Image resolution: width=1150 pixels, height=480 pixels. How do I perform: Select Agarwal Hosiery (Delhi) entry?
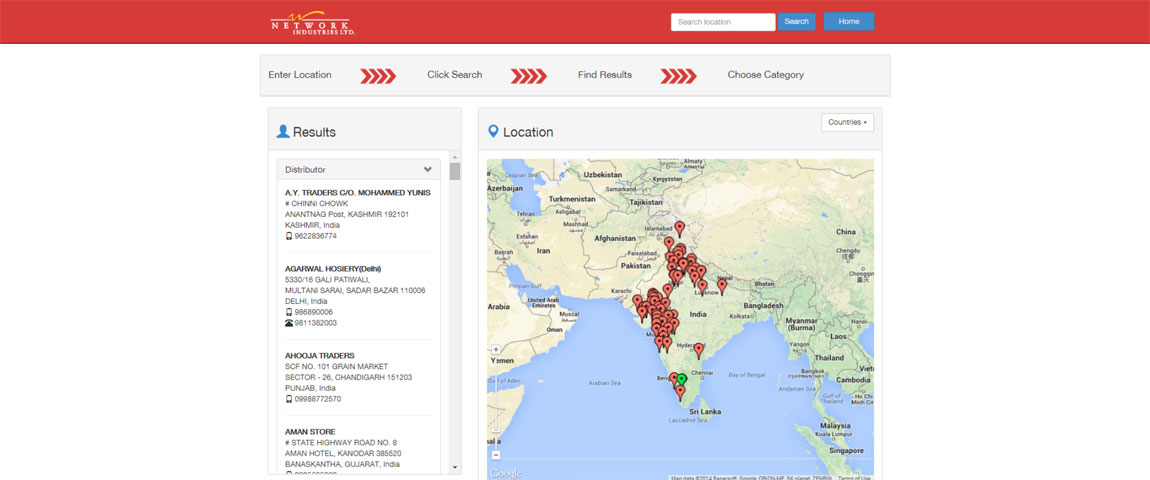click(x=333, y=269)
